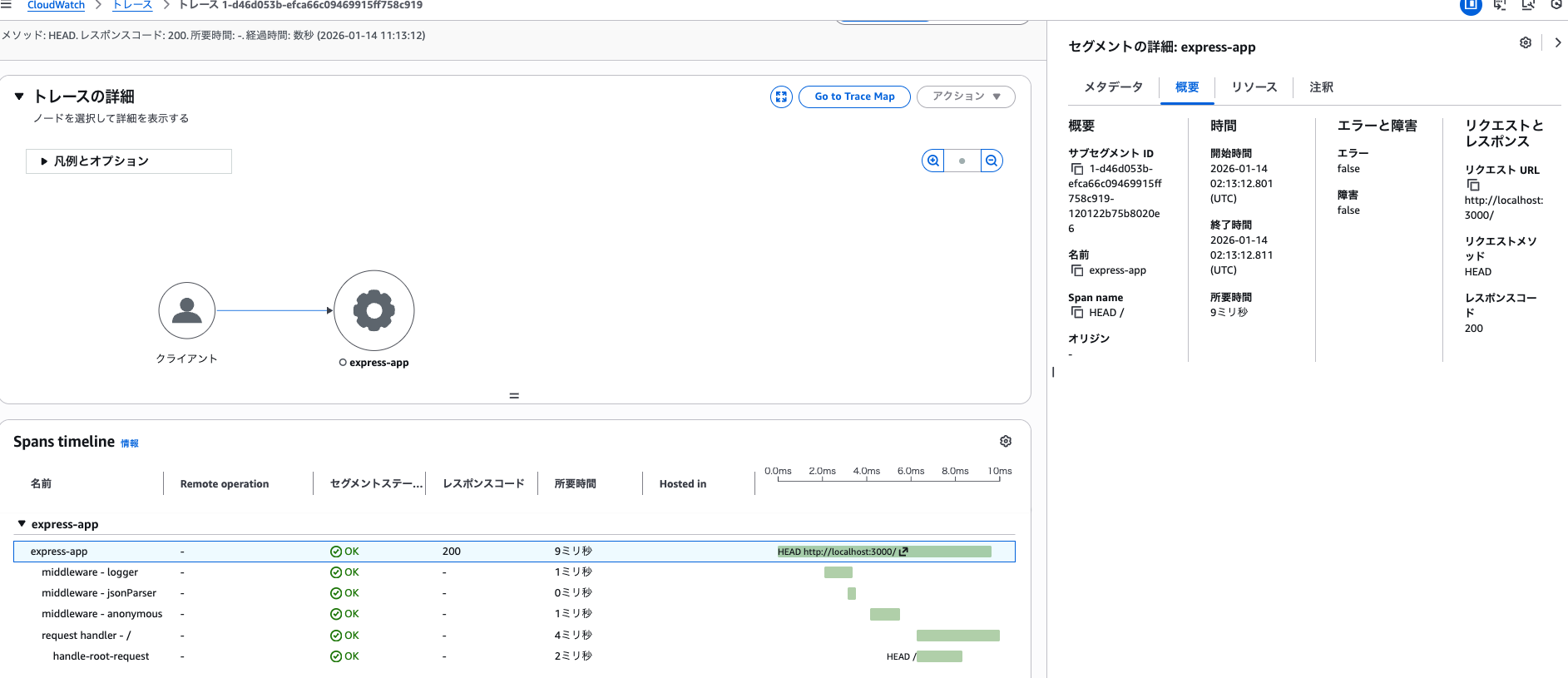Viewport: 1568px width, 678px height.
Task: Grab the panel resize handle below map
Action: (x=514, y=396)
